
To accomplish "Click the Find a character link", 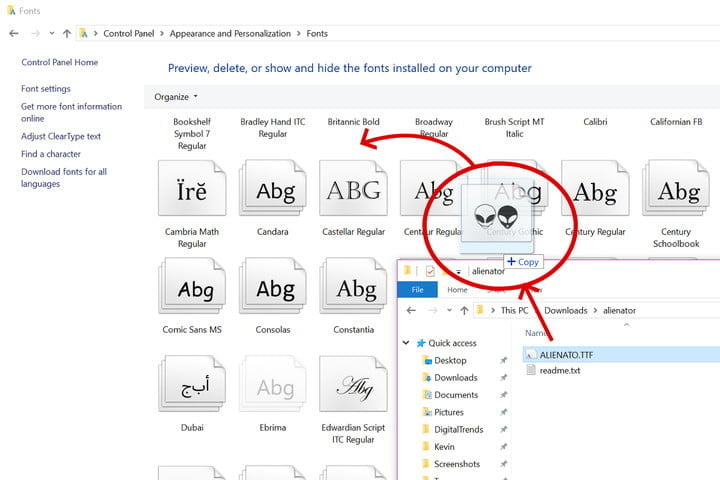I will [51, 154].
